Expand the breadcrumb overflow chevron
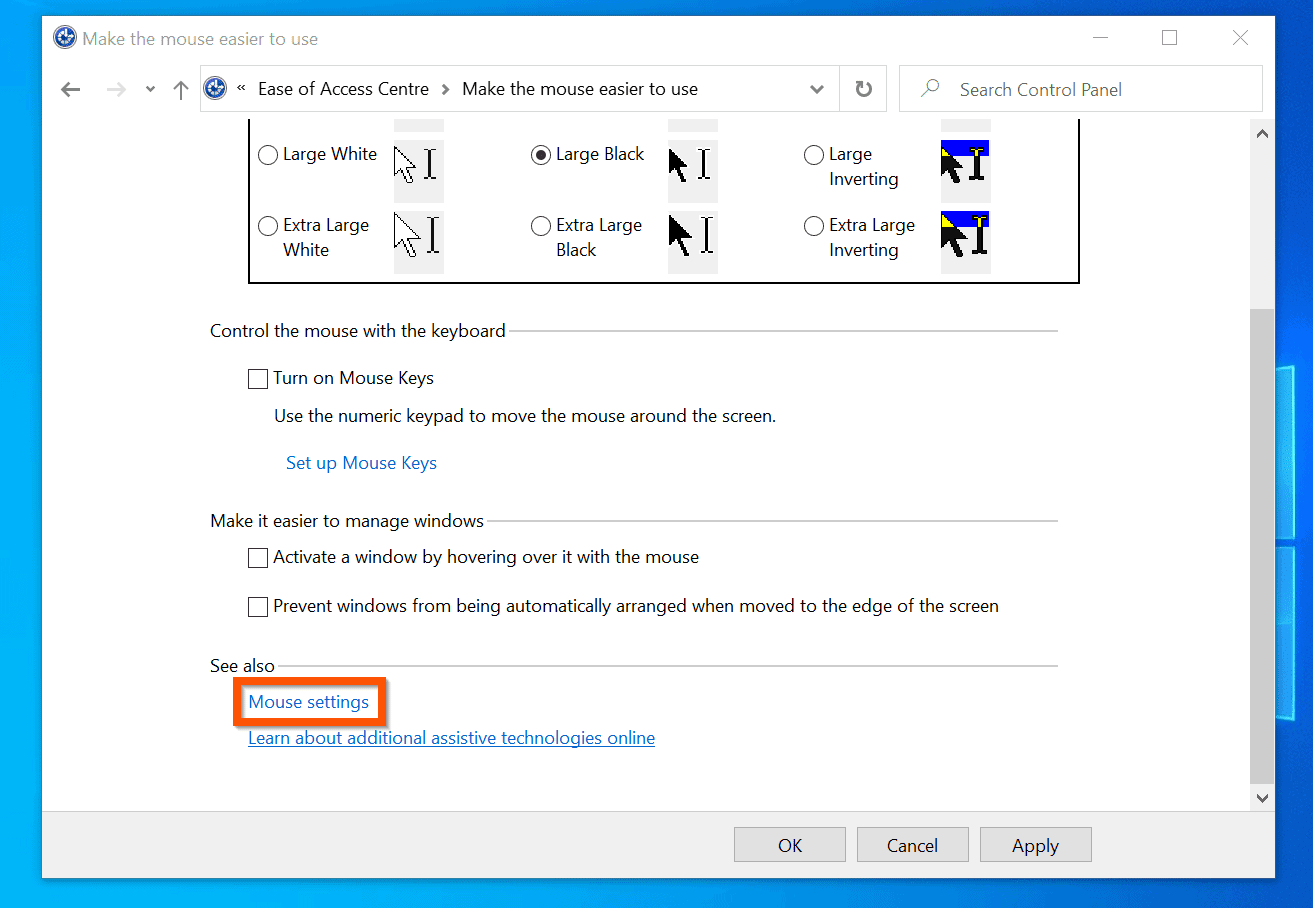The image size is (1313, 908). (x=241, y=88)
